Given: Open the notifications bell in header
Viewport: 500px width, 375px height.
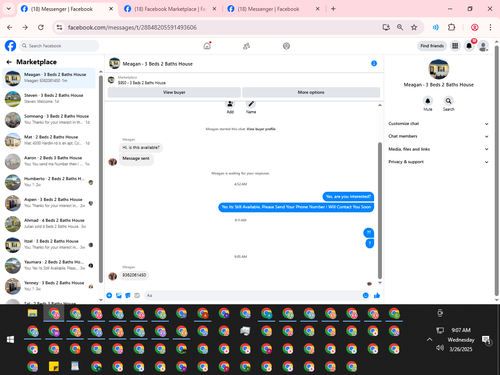Looking at the screenshot, I should (x=469, y=46).
